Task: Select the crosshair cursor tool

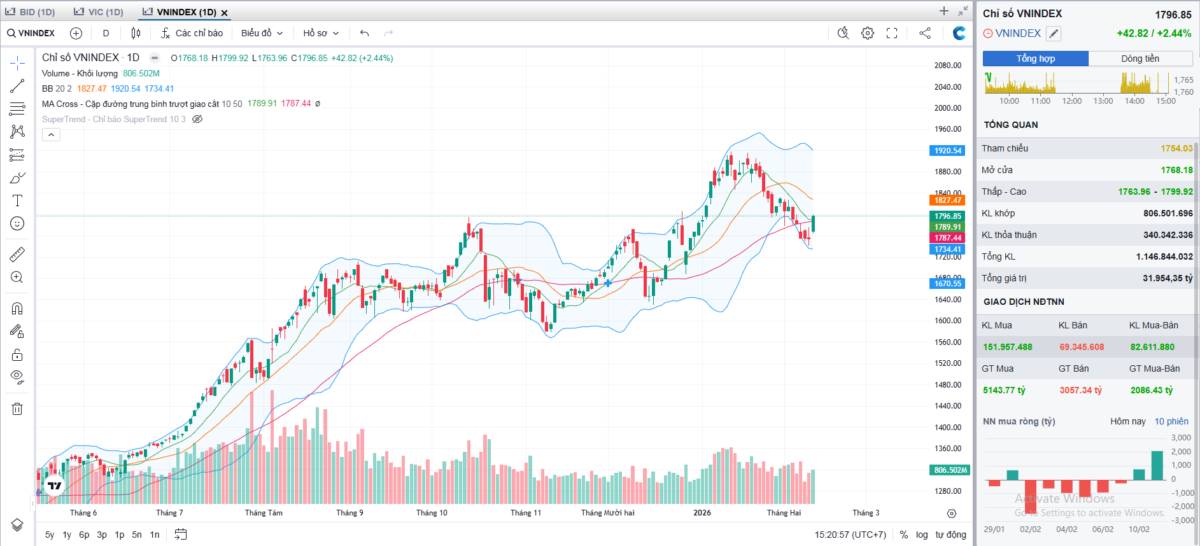Action: pyautogui.click(x=17, y=62)
